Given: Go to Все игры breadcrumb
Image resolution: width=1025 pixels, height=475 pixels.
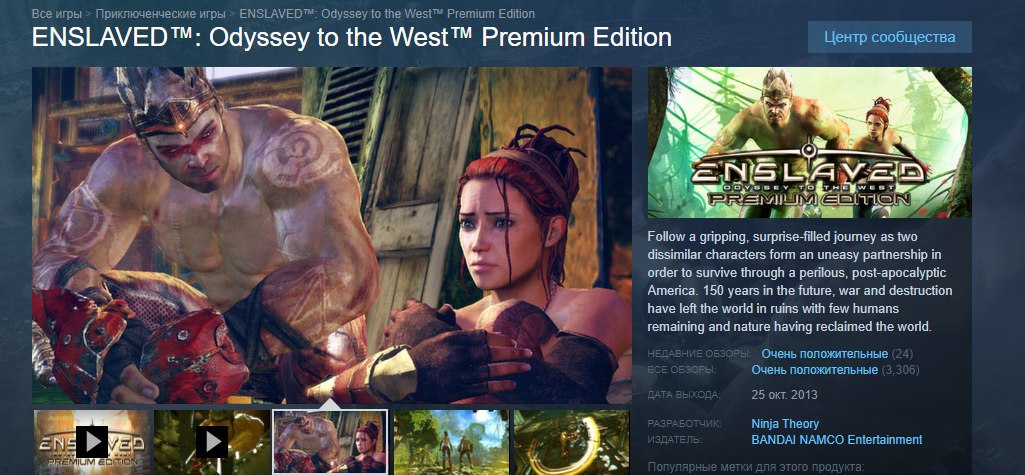Looking at the screenshot, I should click(x=57, y=14).
